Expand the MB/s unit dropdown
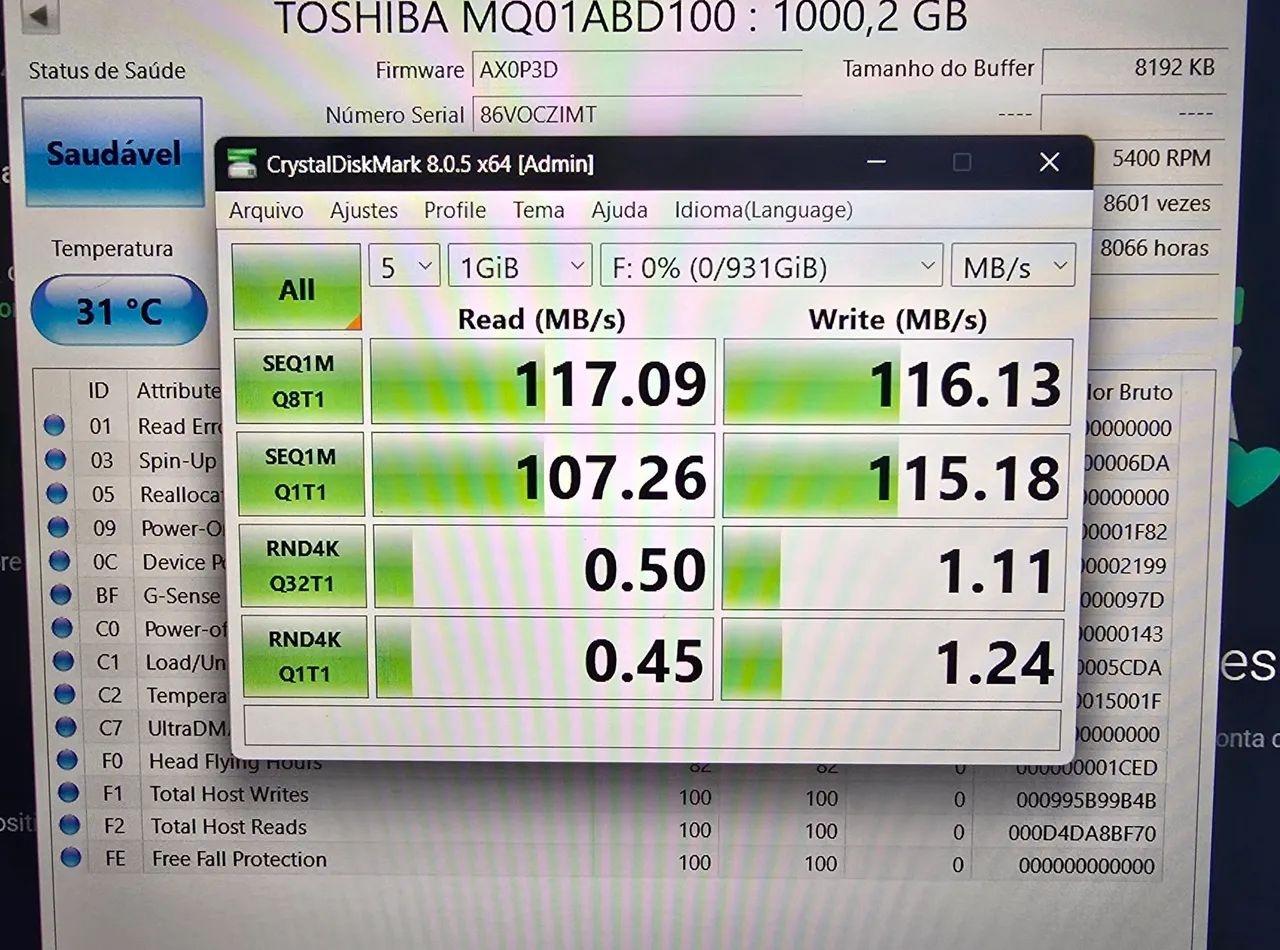This screenshot has height=950, width=1280. 1013,267
